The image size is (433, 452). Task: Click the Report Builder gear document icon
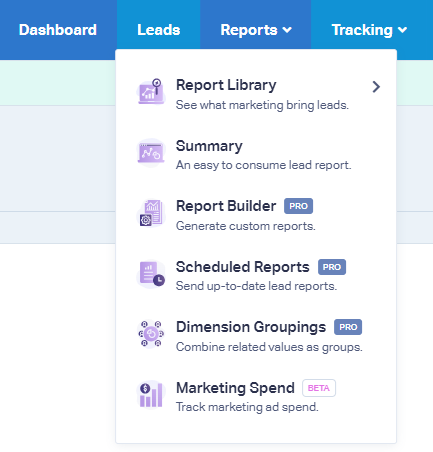[151, 213]
